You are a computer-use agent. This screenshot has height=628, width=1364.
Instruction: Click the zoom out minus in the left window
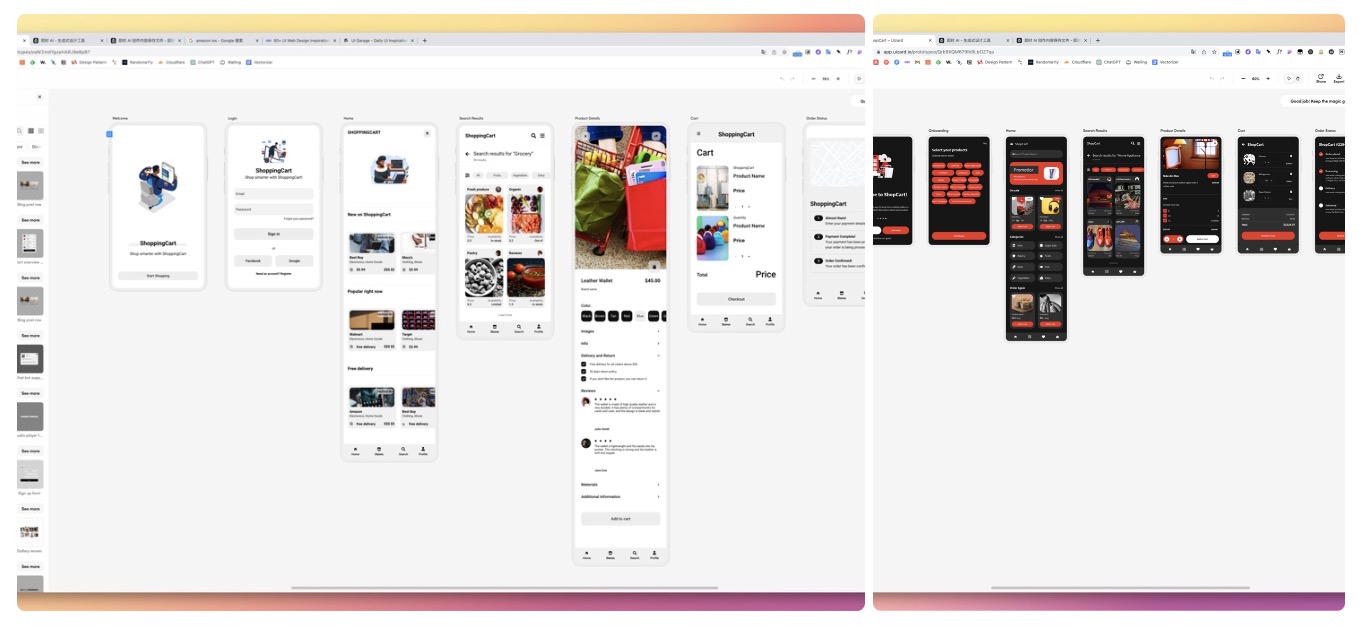(813, 78)
